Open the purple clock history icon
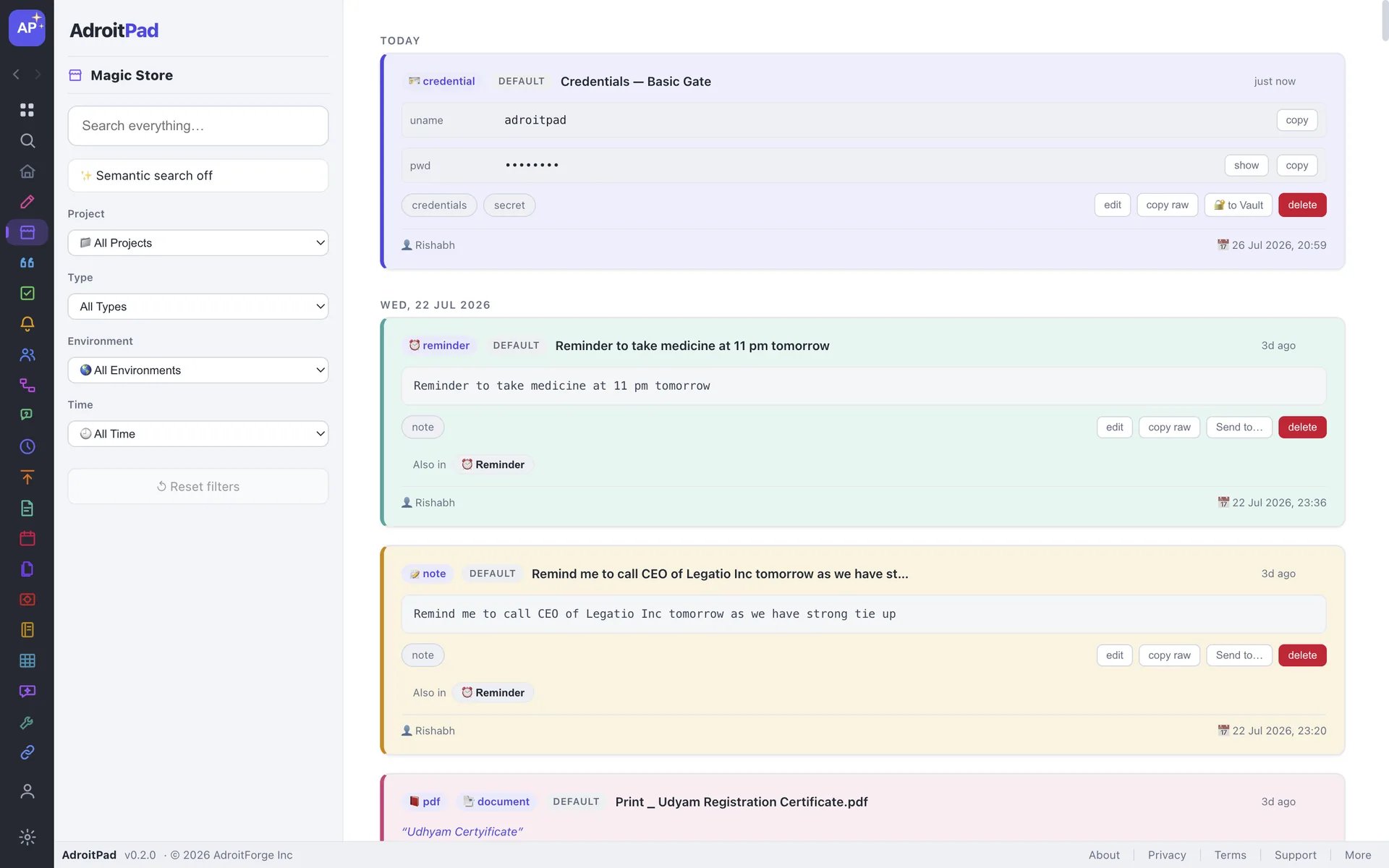1389x868 pixels. (27, 446)
